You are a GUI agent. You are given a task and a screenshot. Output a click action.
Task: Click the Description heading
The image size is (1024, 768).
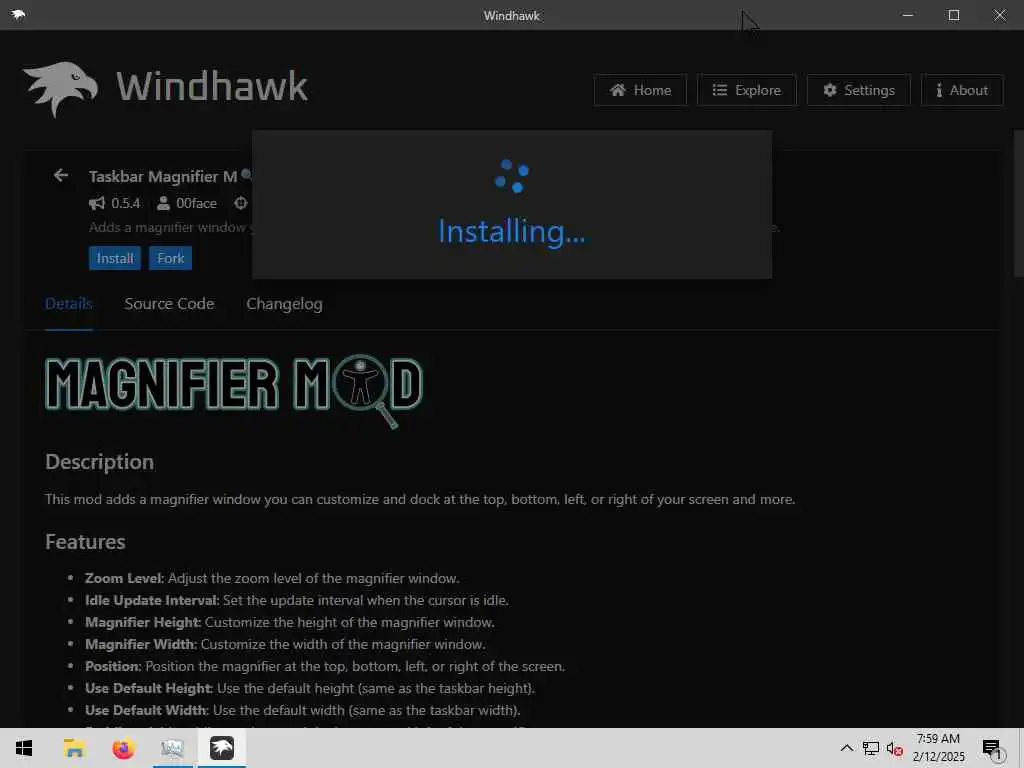click(x=99, y=462)
